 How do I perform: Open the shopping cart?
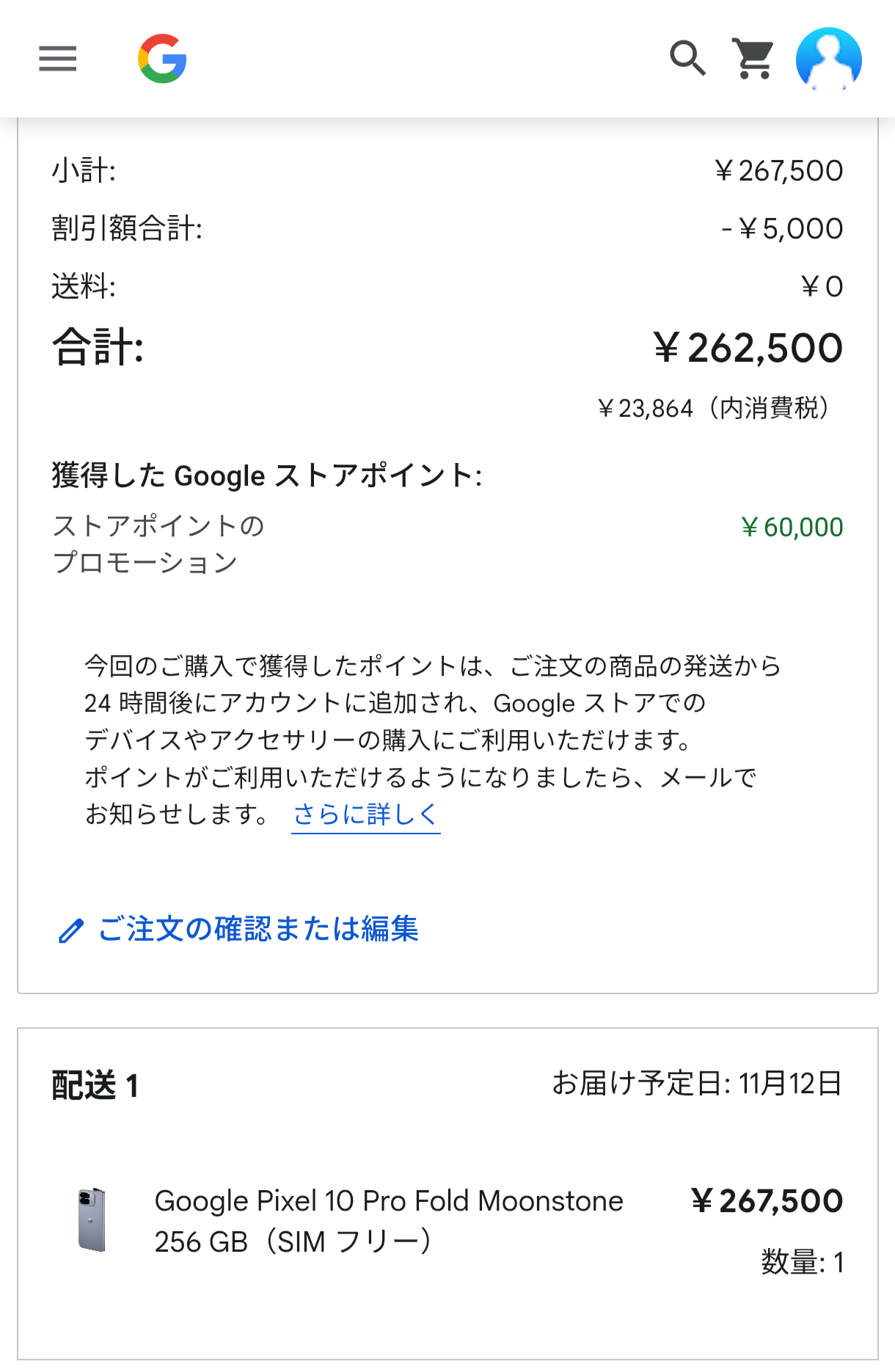pyautogui.click(x=753, y=59)
